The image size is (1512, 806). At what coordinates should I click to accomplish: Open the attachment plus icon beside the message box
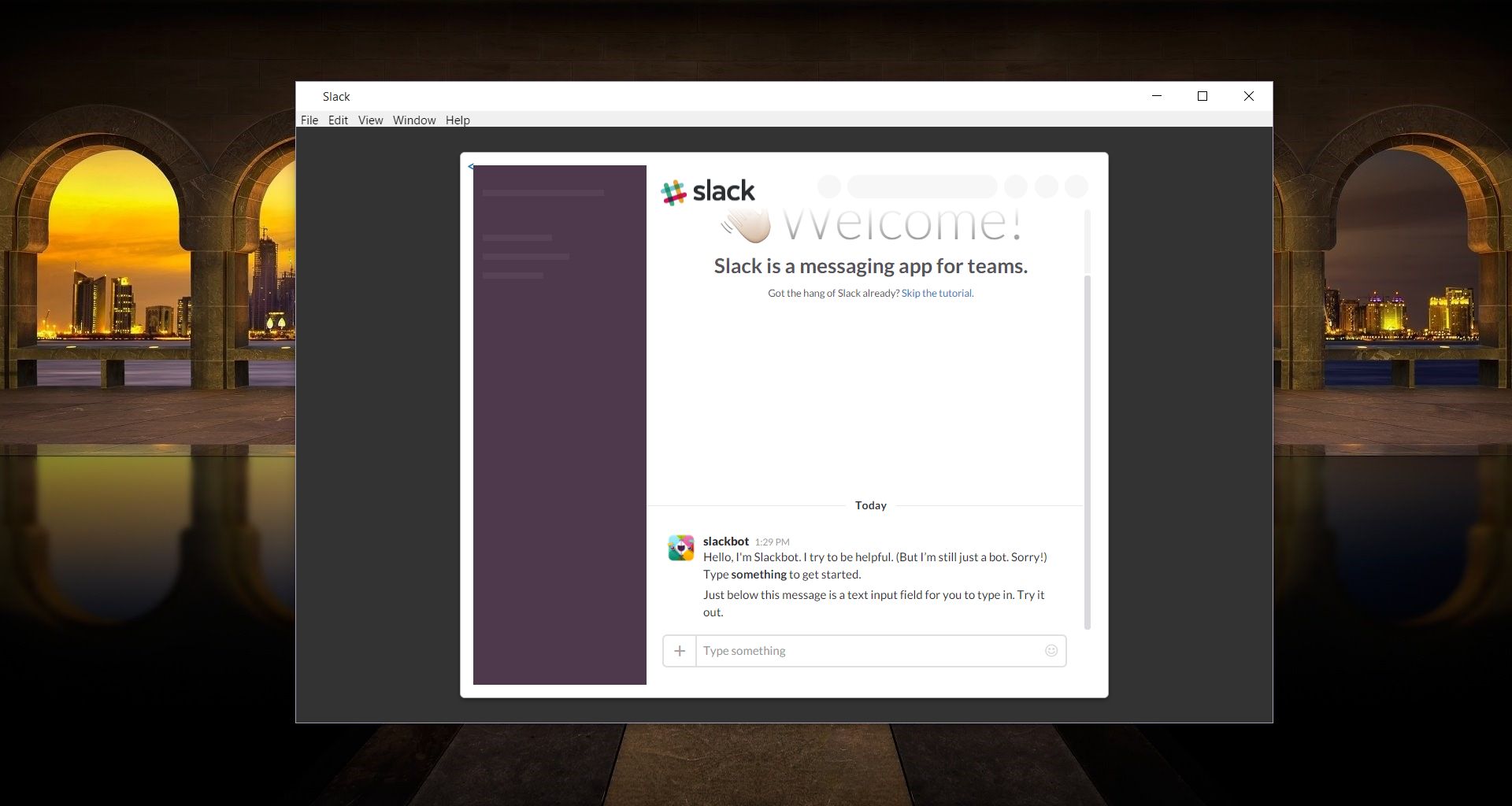coord(680,651)
